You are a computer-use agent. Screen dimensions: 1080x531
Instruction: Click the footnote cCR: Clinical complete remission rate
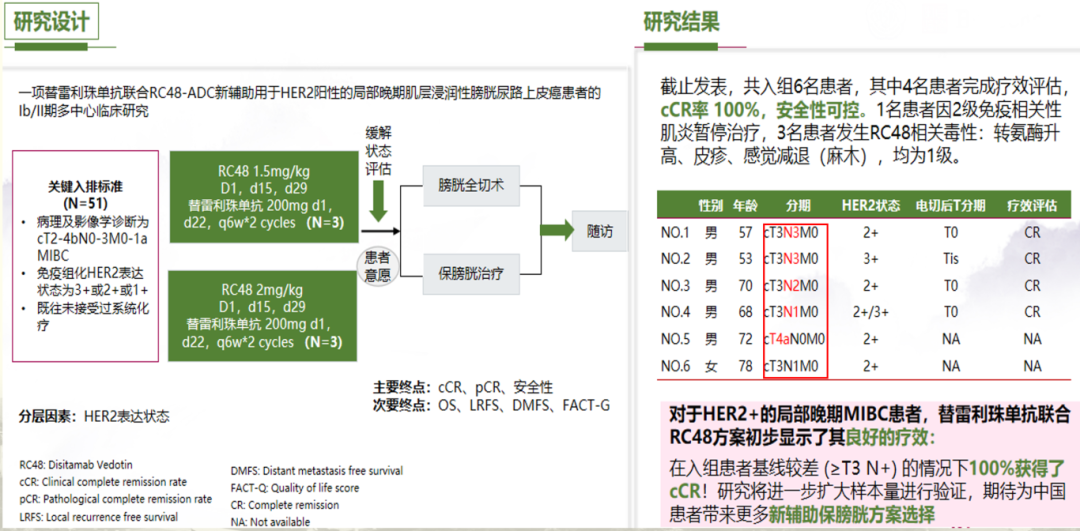click(103, 481)
